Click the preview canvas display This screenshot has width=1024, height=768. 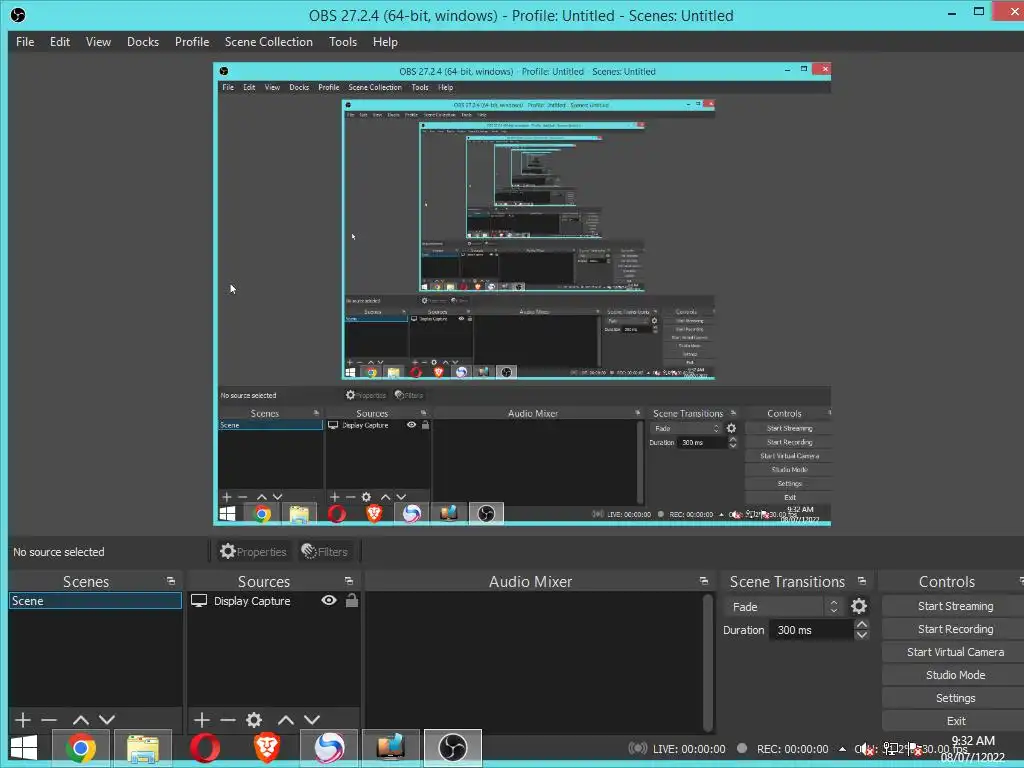[x=522, y=294]
